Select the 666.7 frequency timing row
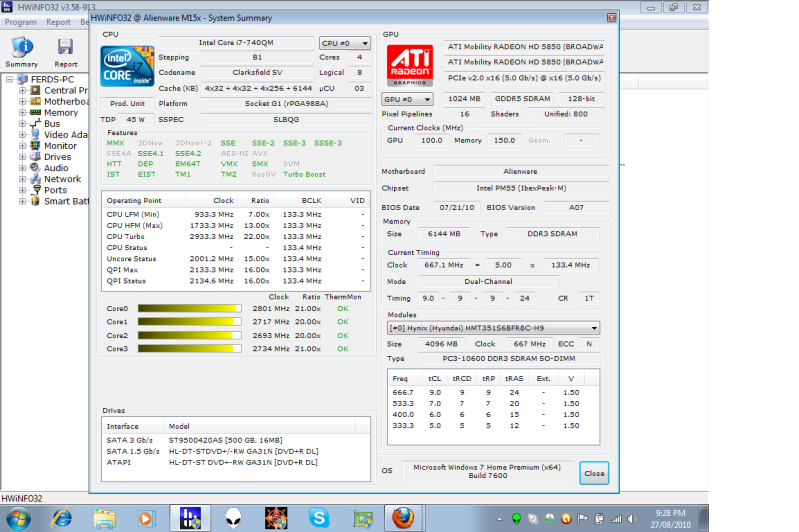The height and width of the screenshot is (532, 799). tap(493, 393)
